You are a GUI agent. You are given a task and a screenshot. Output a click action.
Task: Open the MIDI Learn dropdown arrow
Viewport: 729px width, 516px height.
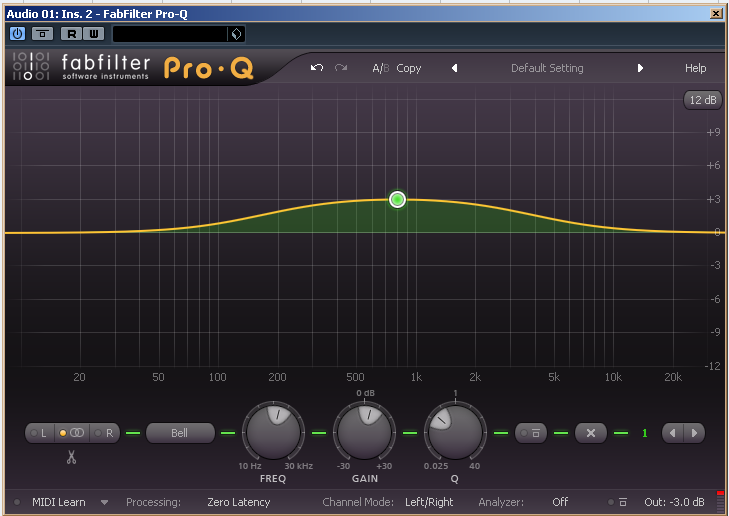(105, 503)
